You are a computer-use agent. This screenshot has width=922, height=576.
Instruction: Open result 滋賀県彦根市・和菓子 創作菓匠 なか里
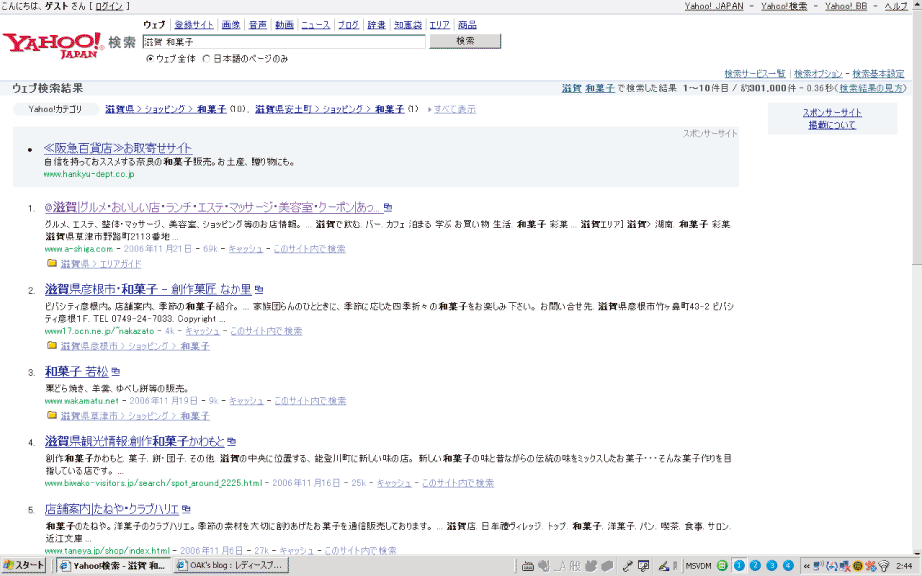(148, 289)
